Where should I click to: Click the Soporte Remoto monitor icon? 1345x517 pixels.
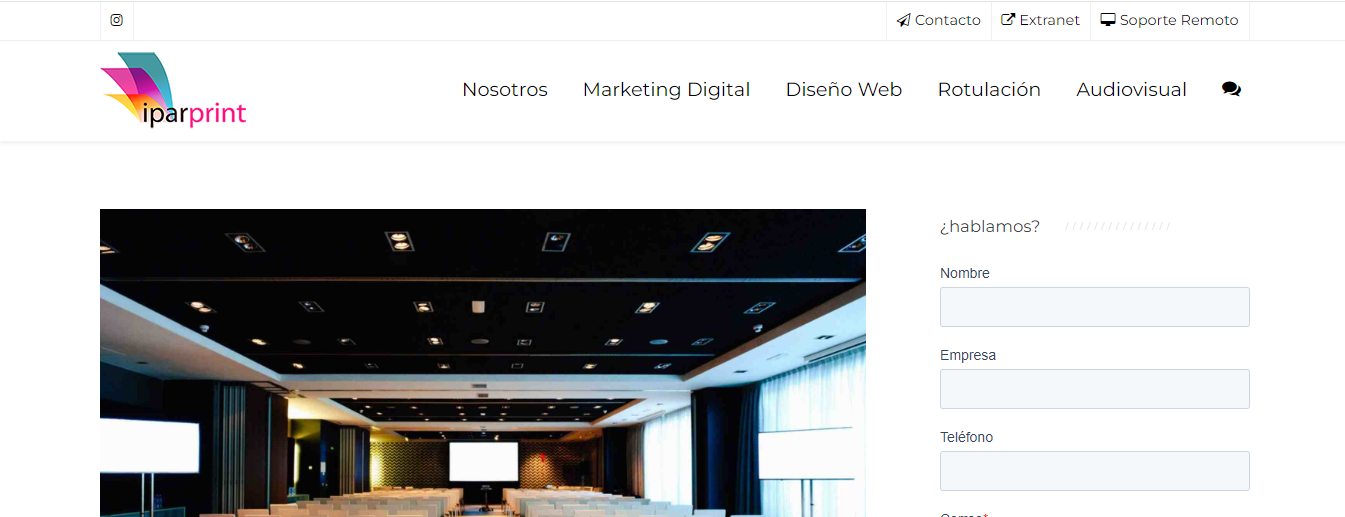[1108, 20]
